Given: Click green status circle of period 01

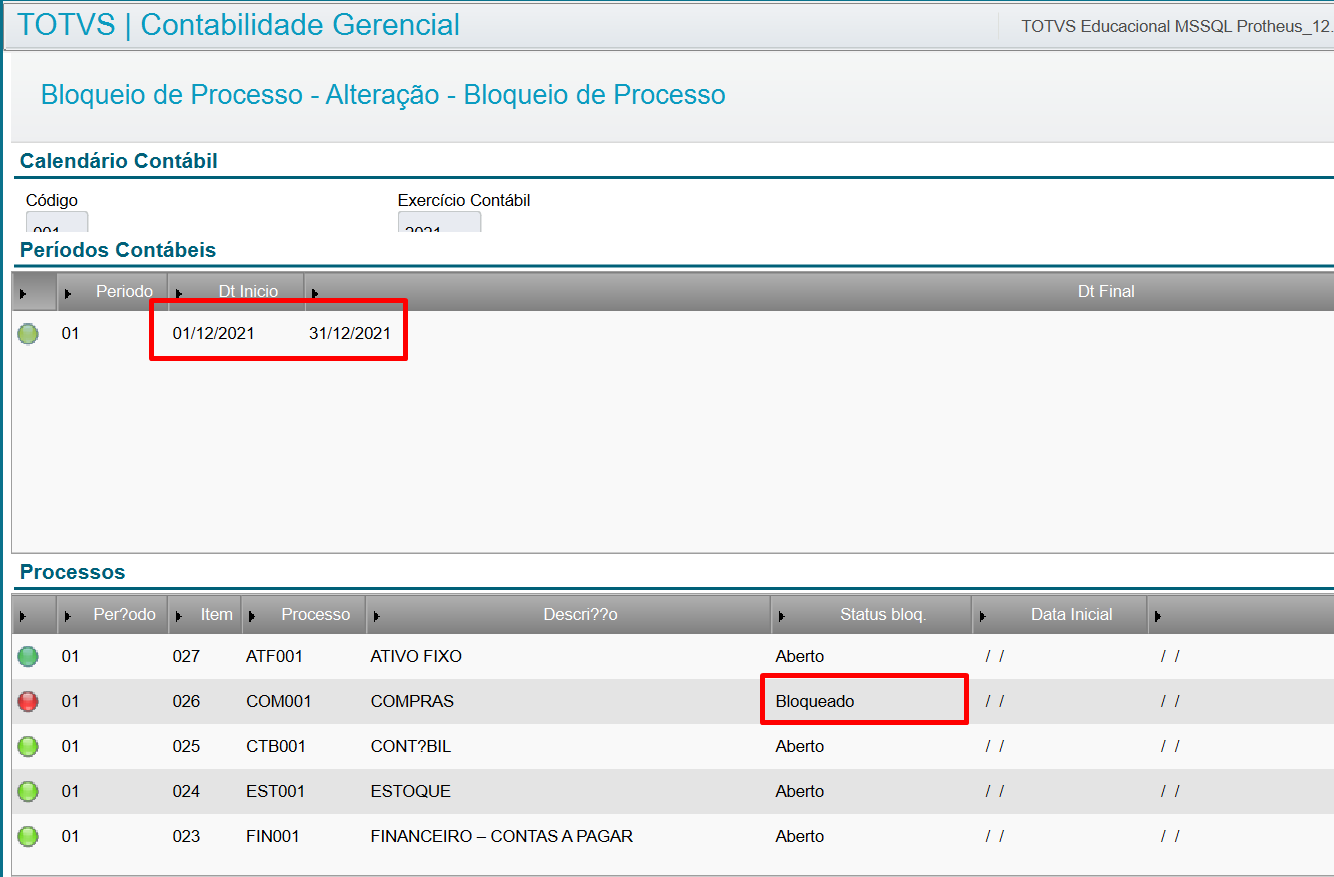Looking at the screenshot, I should 28,334.
